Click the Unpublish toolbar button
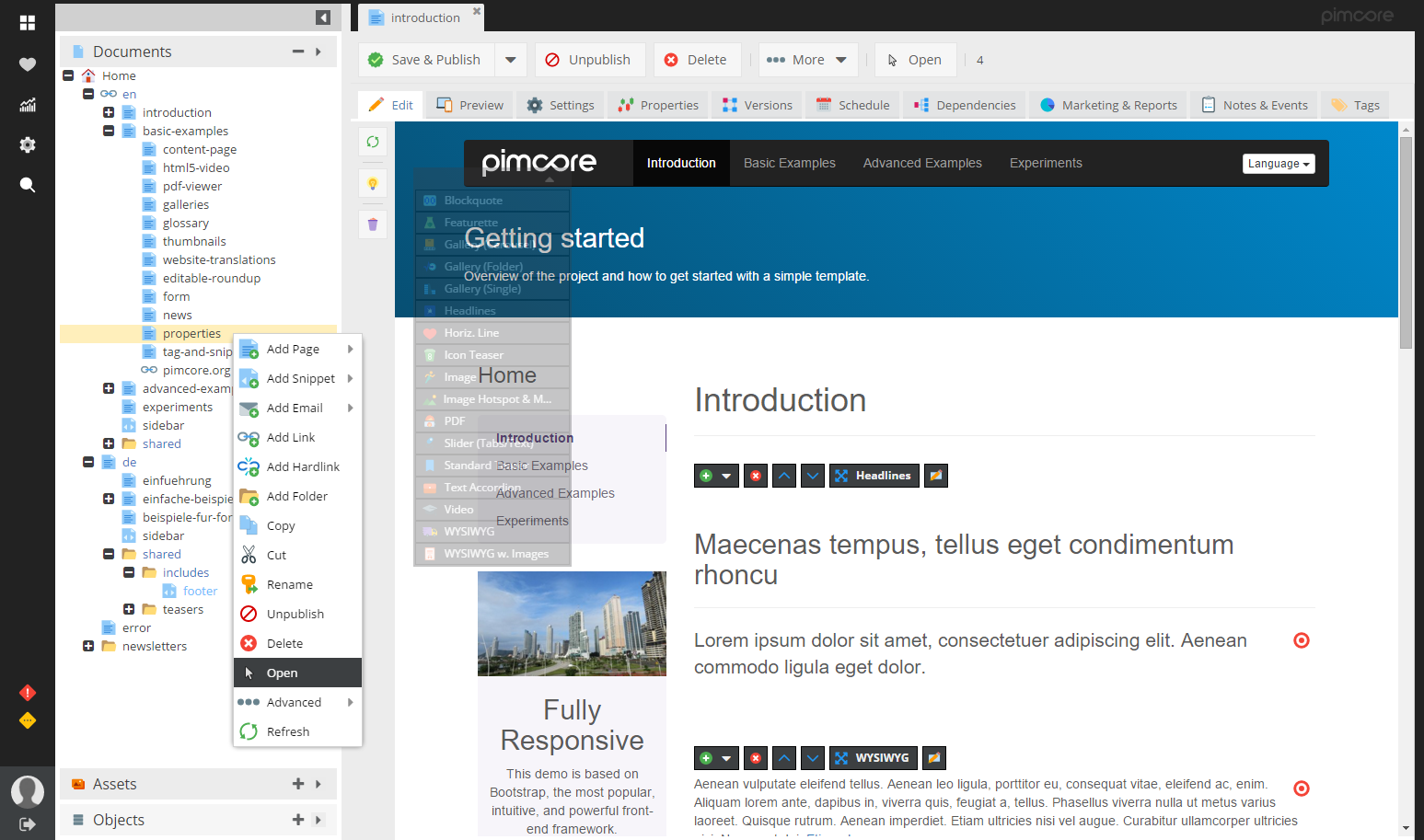The height and width of the screenshot is (840, 1424). coord(589,60)
